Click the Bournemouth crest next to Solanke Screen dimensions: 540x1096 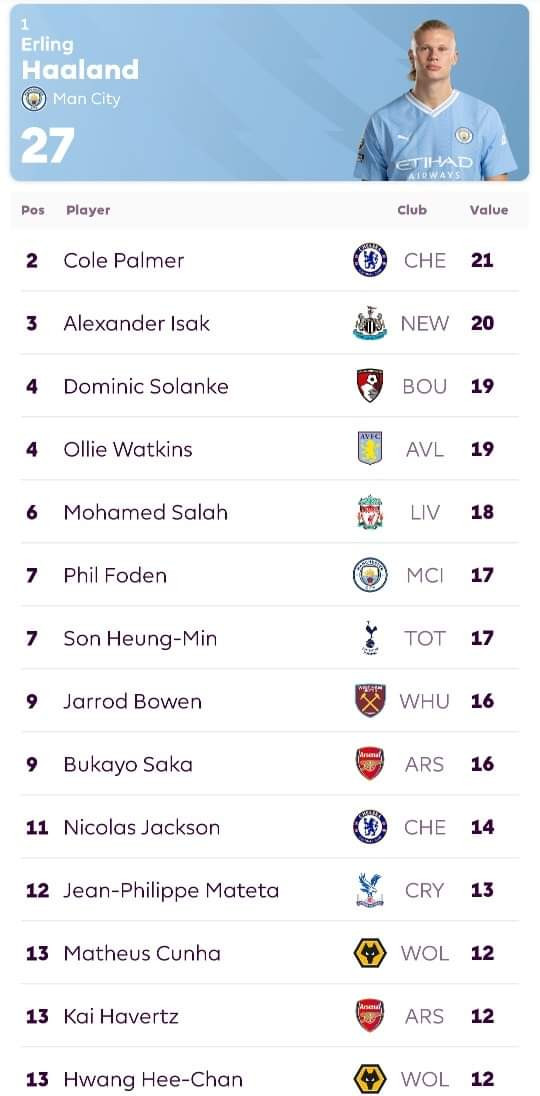[x=370, y=386]
